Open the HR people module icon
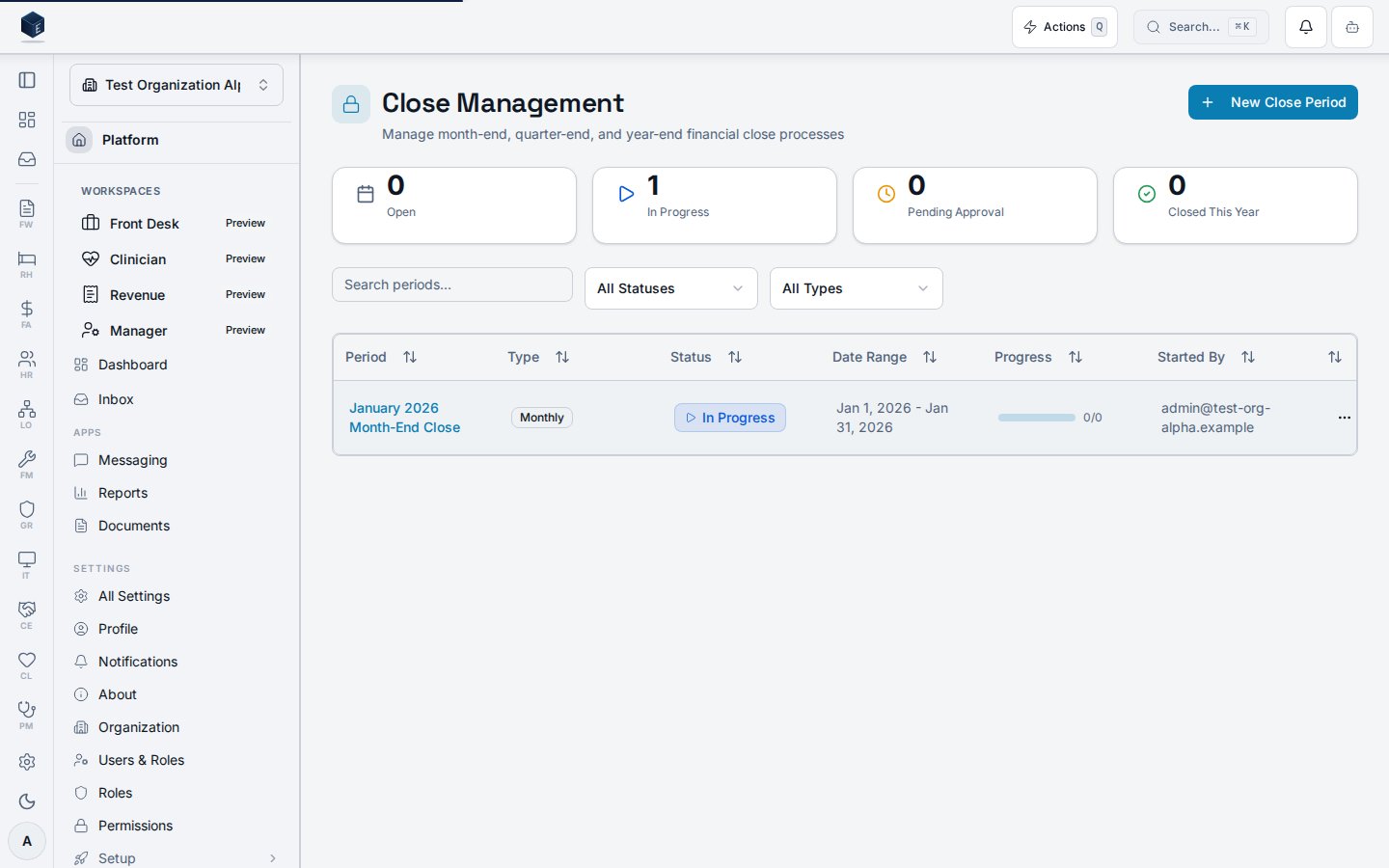1389x868 pixels. click(x=27, y=364)
